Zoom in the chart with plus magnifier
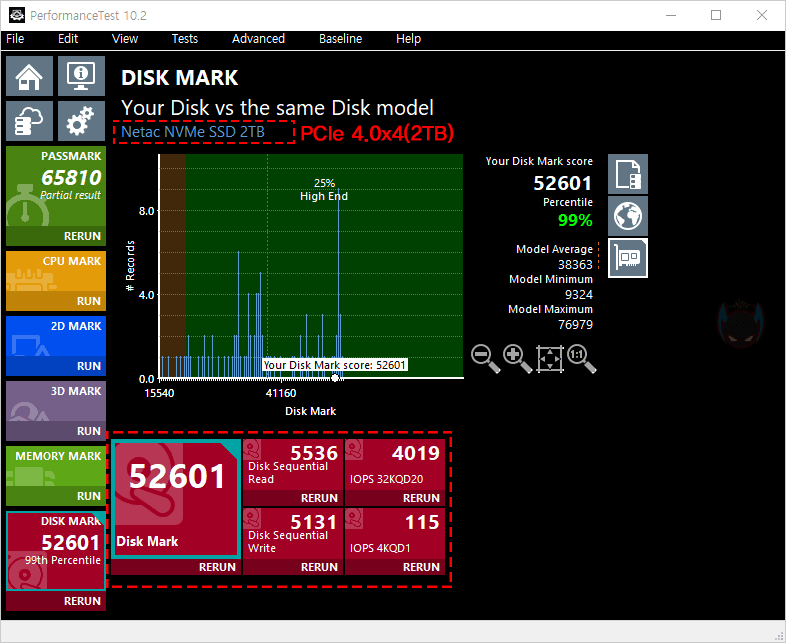Screen dimensions: 786x643 tap(517, 359)
